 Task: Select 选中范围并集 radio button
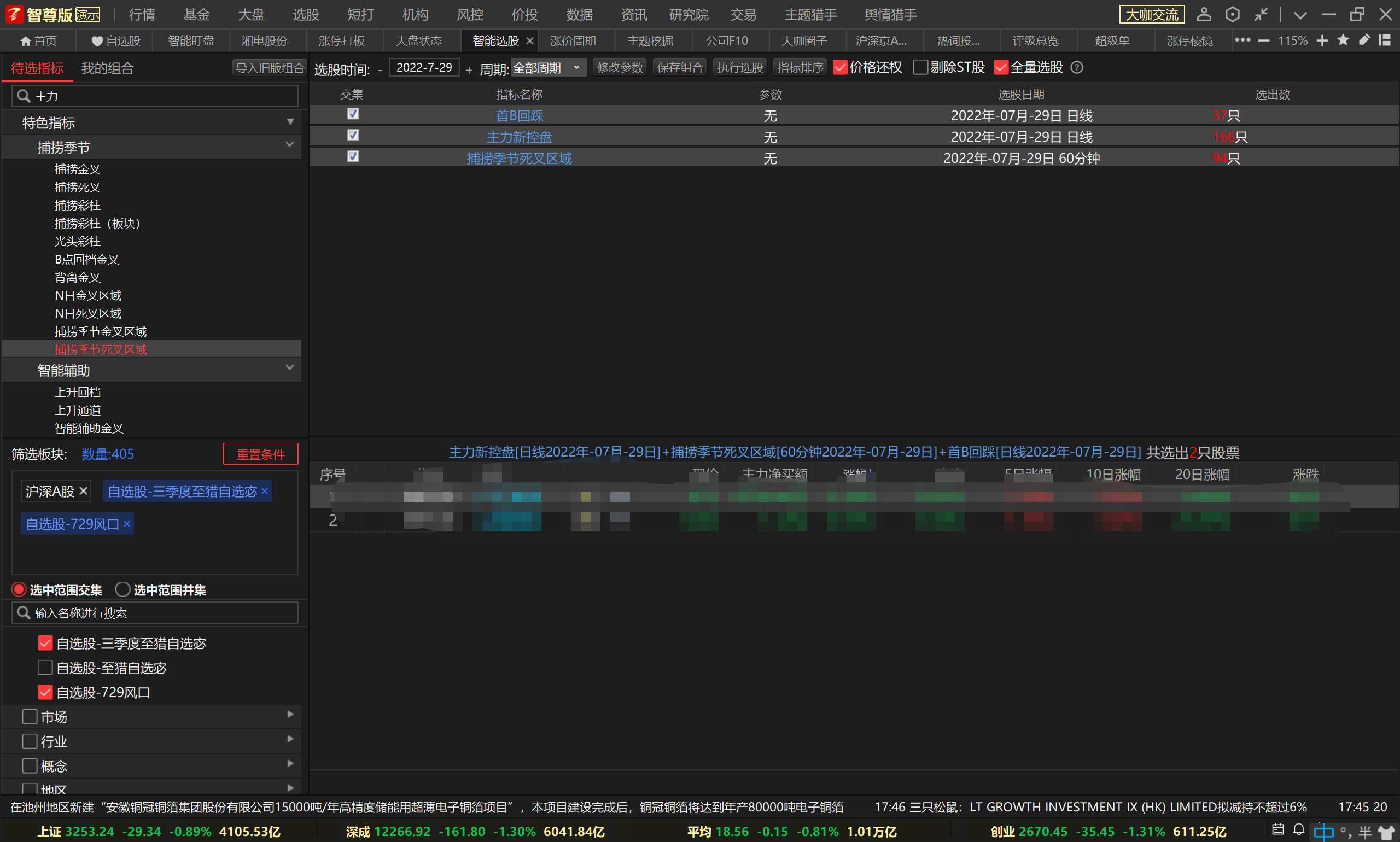(x=122, y=589)
